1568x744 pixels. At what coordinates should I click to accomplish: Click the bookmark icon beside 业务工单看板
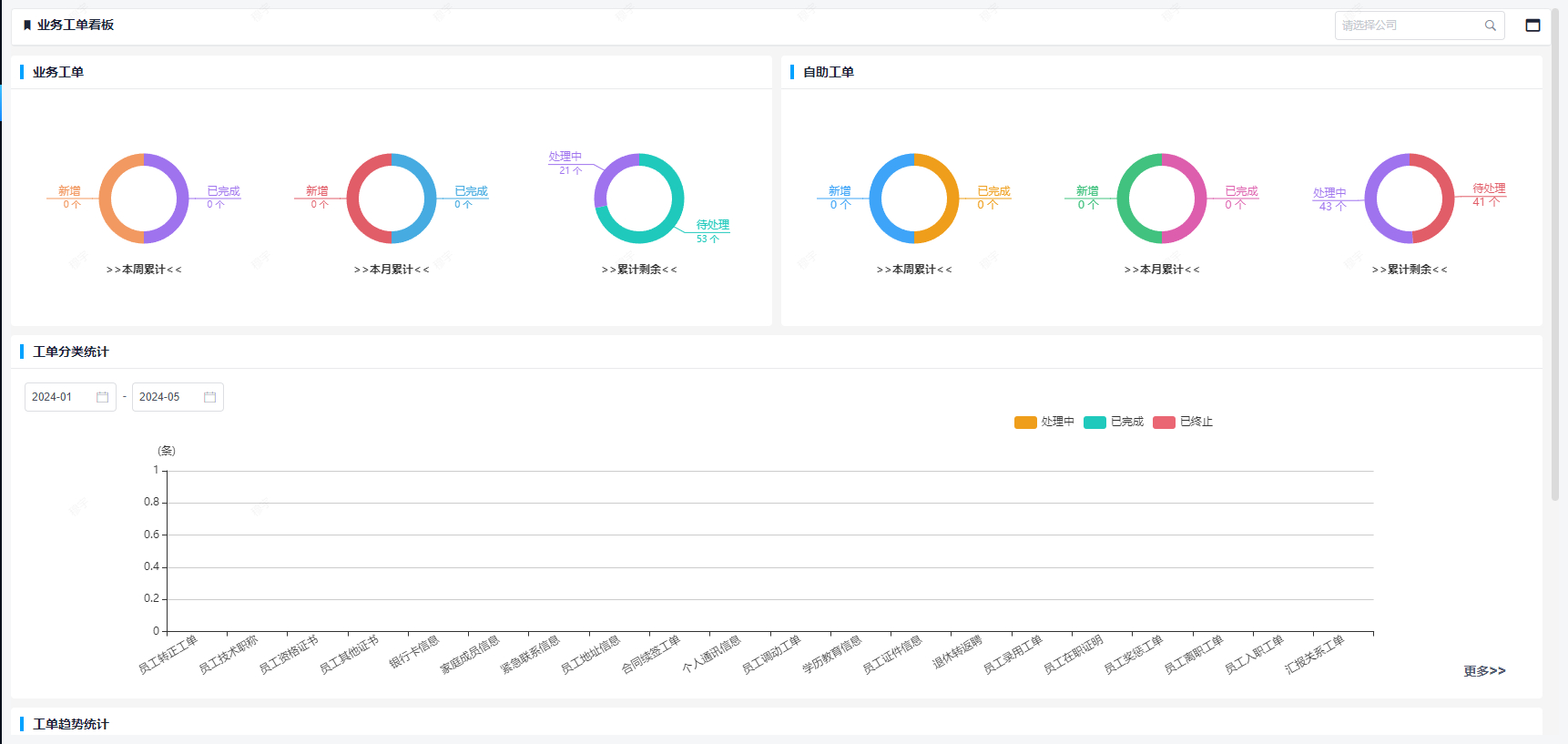[27, 25]
